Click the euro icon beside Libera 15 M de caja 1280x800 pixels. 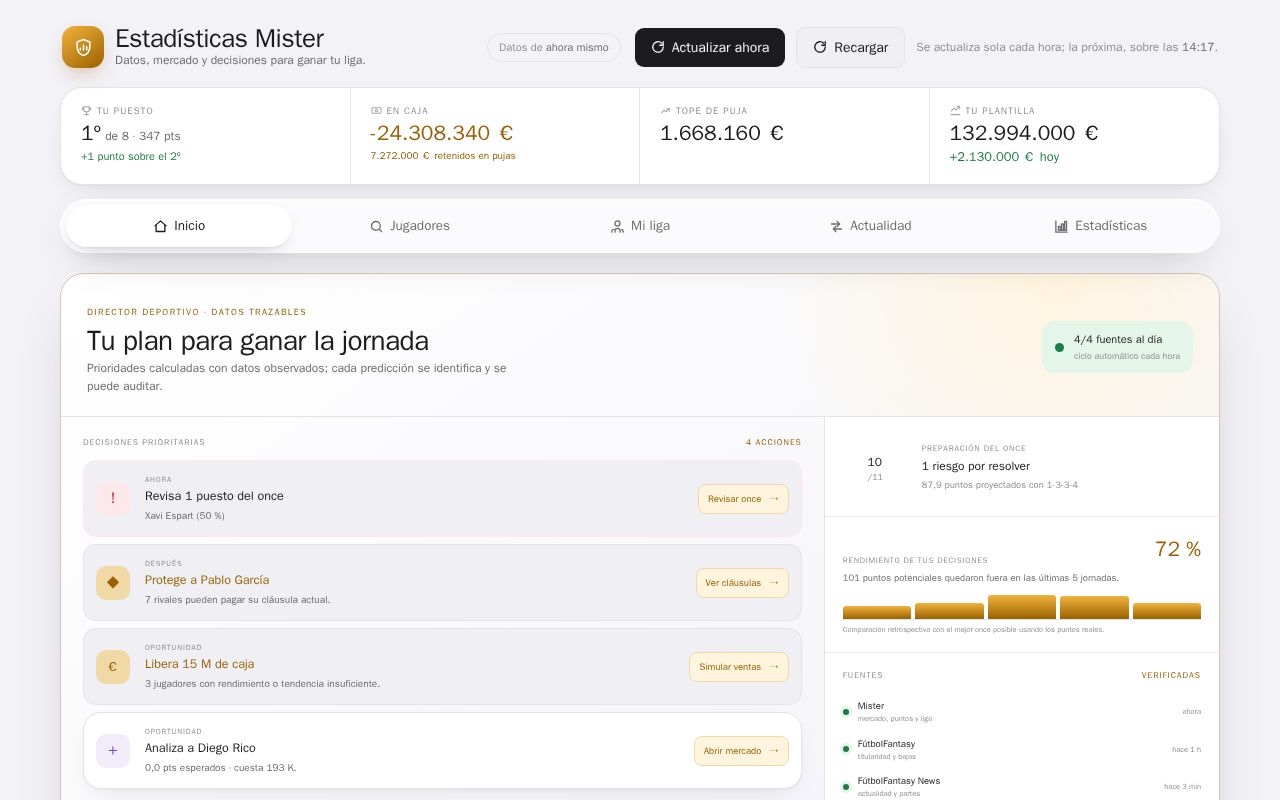[113, 667]
